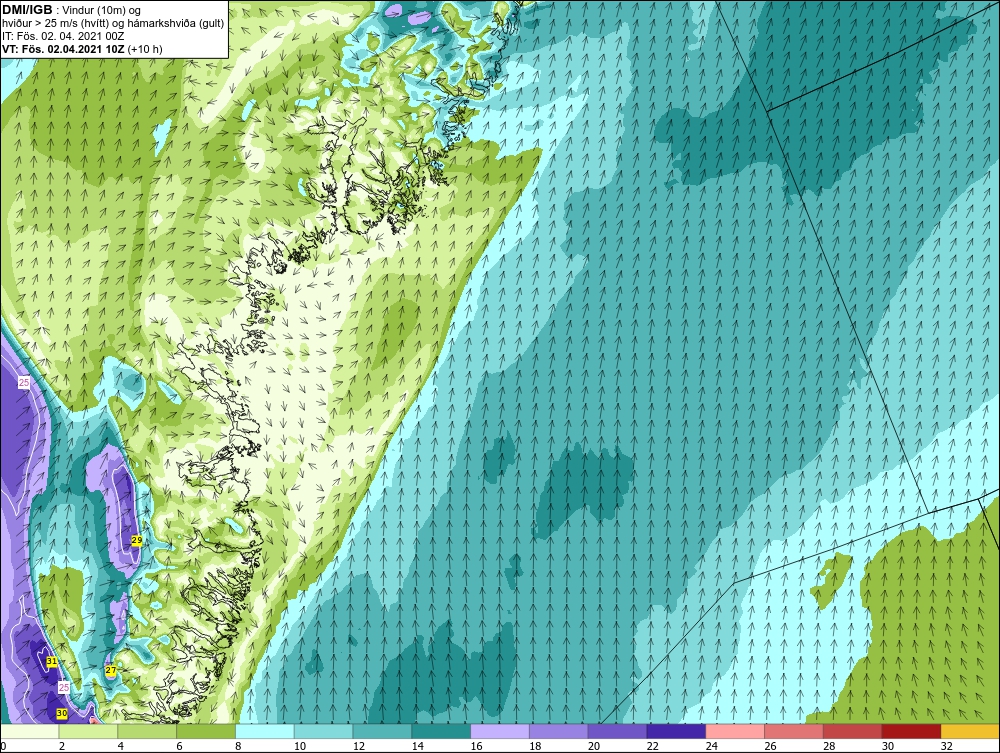Select the 18–20 m/s purple legend swatch
The width and height of the screenshot is (1000, 753).
click(559, 731)
